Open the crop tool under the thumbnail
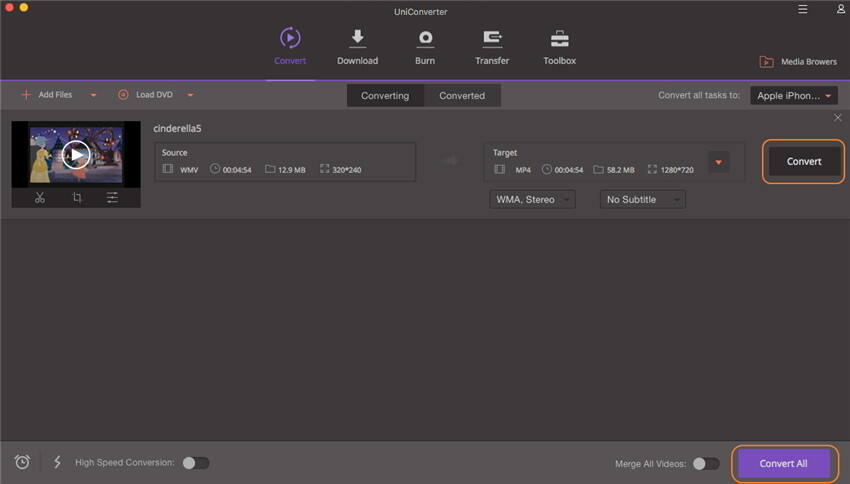 coord(76,198)
